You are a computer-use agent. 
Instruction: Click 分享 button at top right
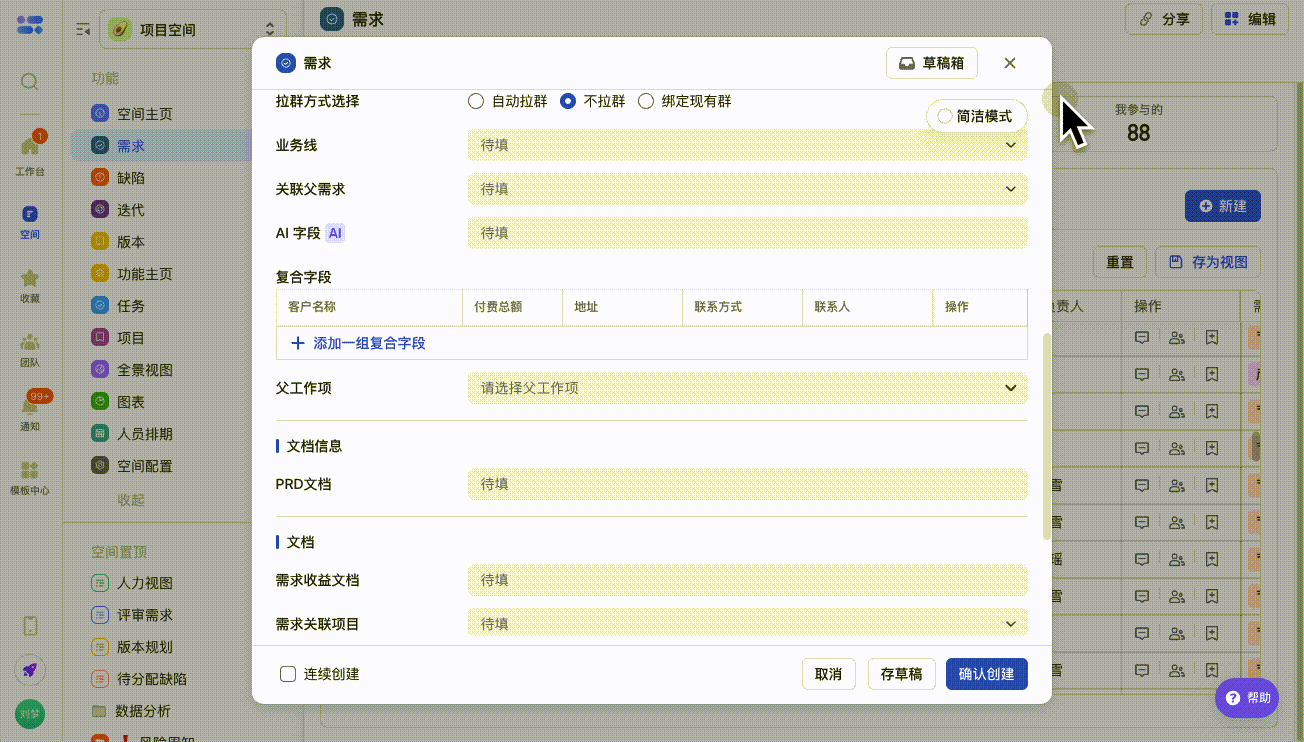[1164, 19]
